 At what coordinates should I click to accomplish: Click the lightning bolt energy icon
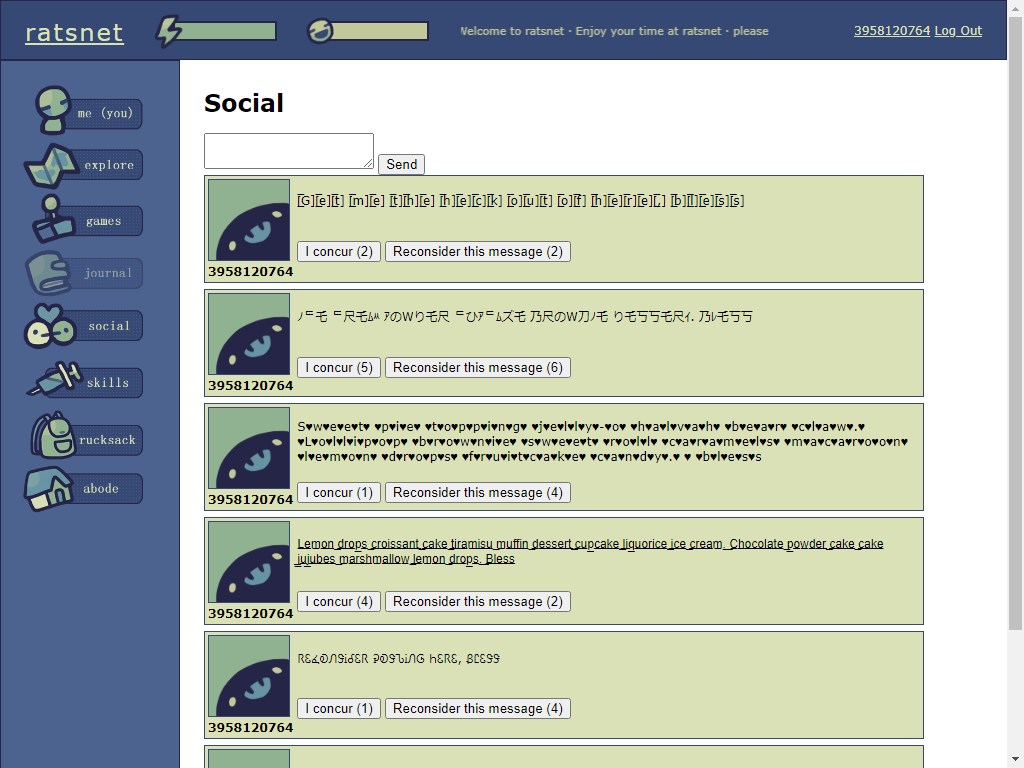[x=169, y=31]
